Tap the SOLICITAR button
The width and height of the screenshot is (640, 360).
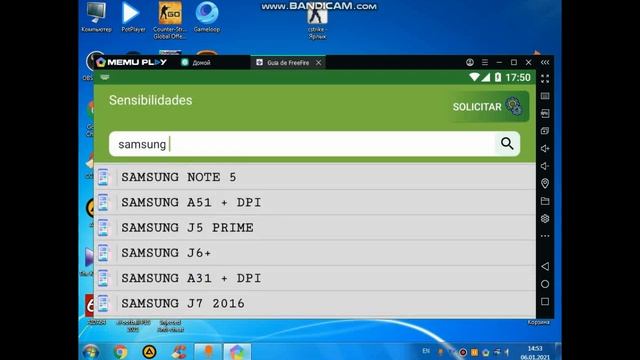pyautogui.click(x=488, y=107)
